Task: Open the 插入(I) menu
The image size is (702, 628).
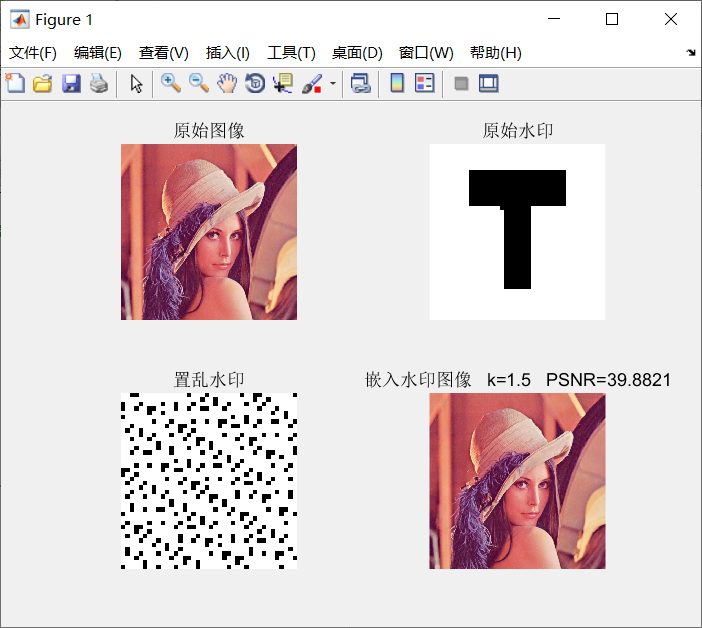Action: point(227,53)
